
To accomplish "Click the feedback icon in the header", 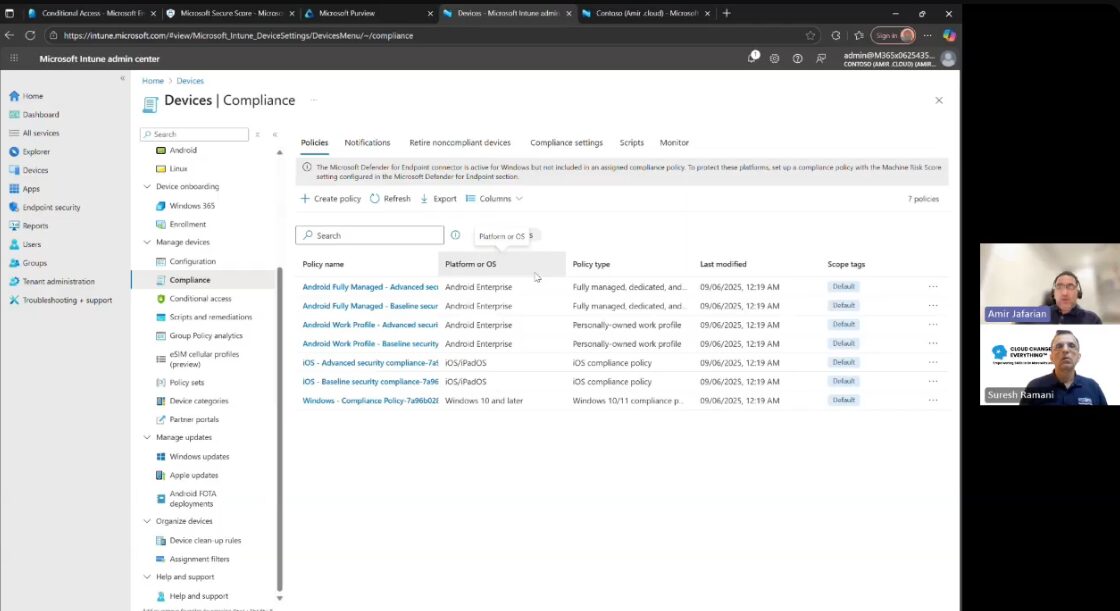I will (x=821, y=59).
